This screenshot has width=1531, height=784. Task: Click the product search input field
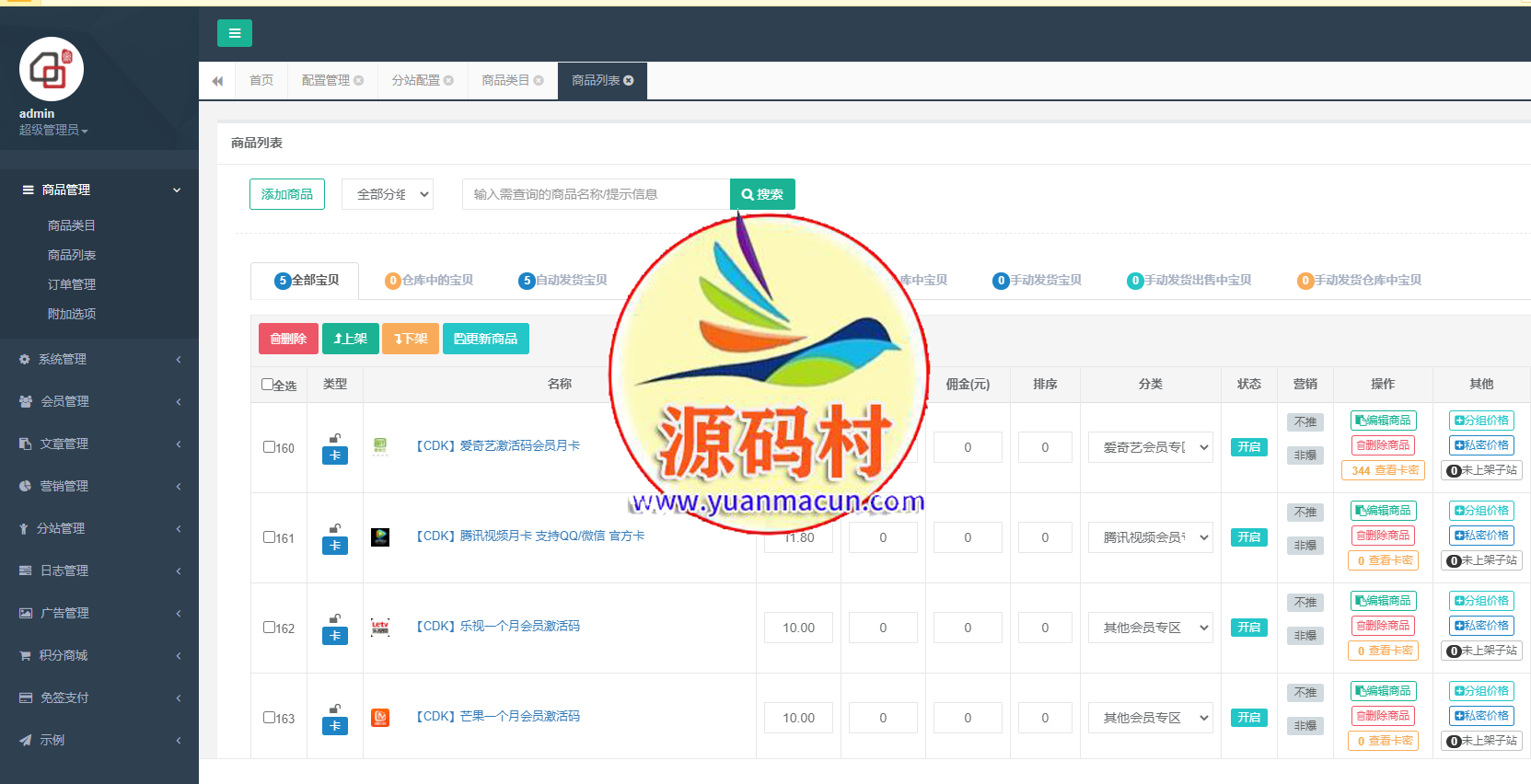(596, 194)
